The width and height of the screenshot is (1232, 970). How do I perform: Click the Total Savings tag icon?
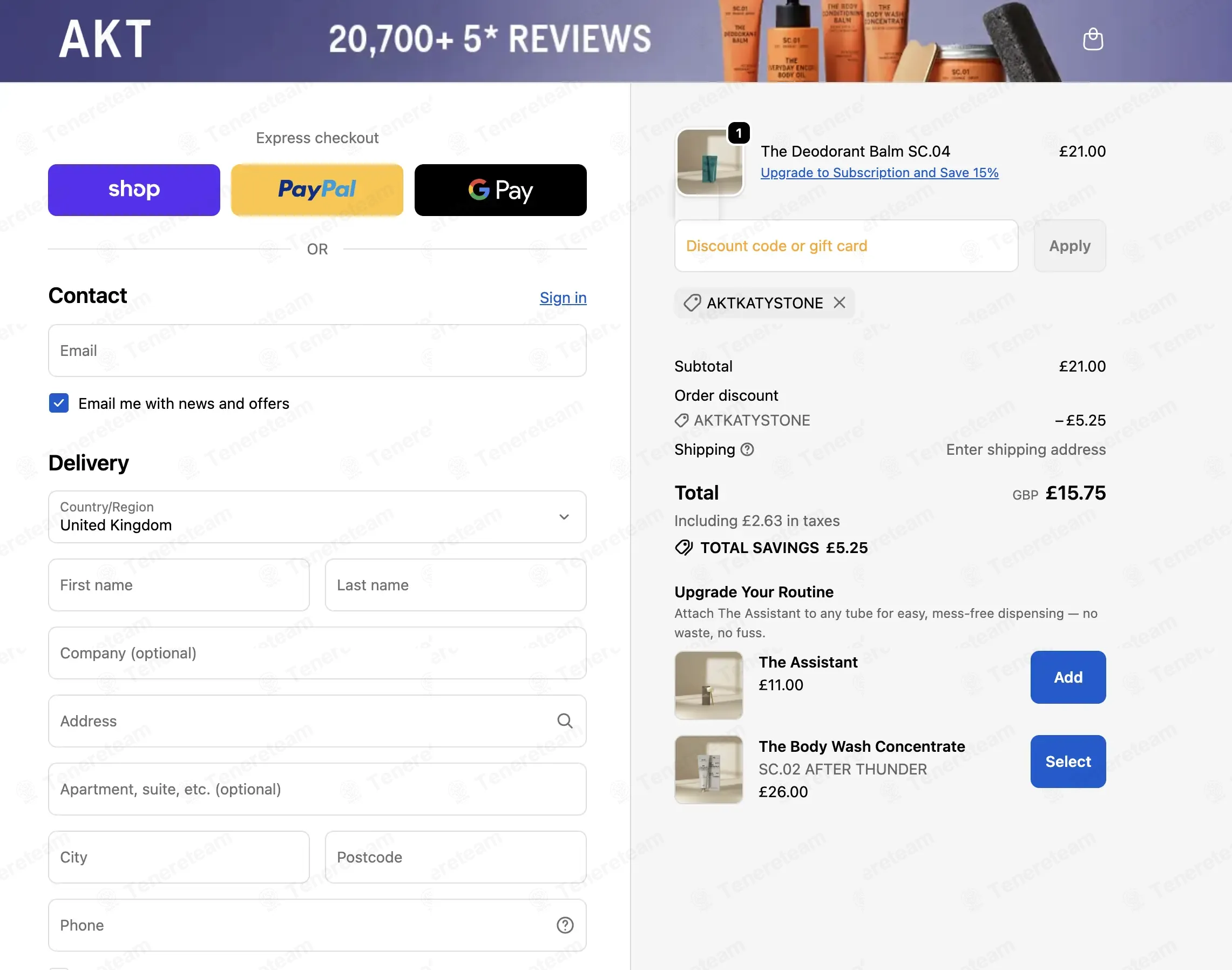coord(683,548)
